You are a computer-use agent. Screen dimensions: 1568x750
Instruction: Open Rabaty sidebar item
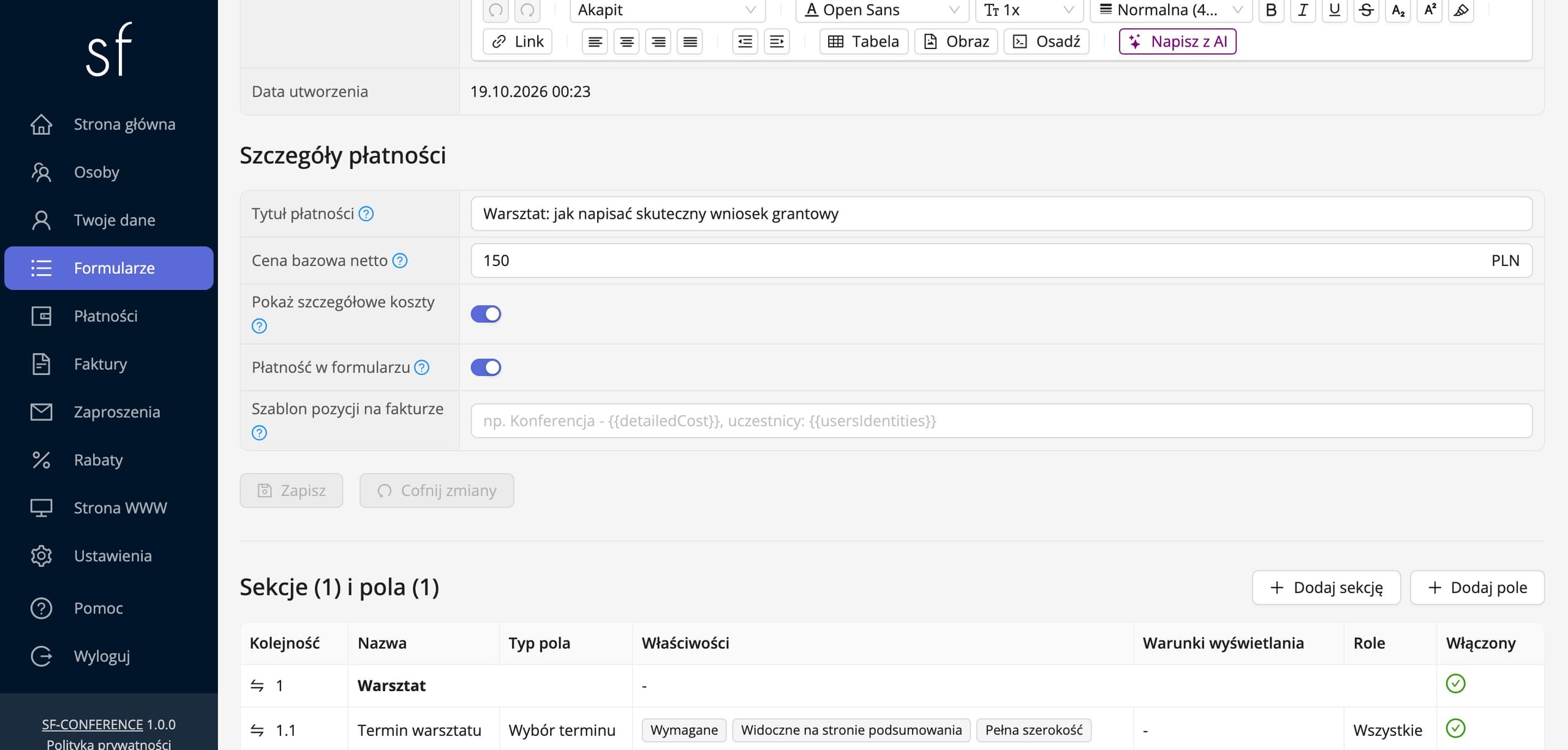[109, 460]
